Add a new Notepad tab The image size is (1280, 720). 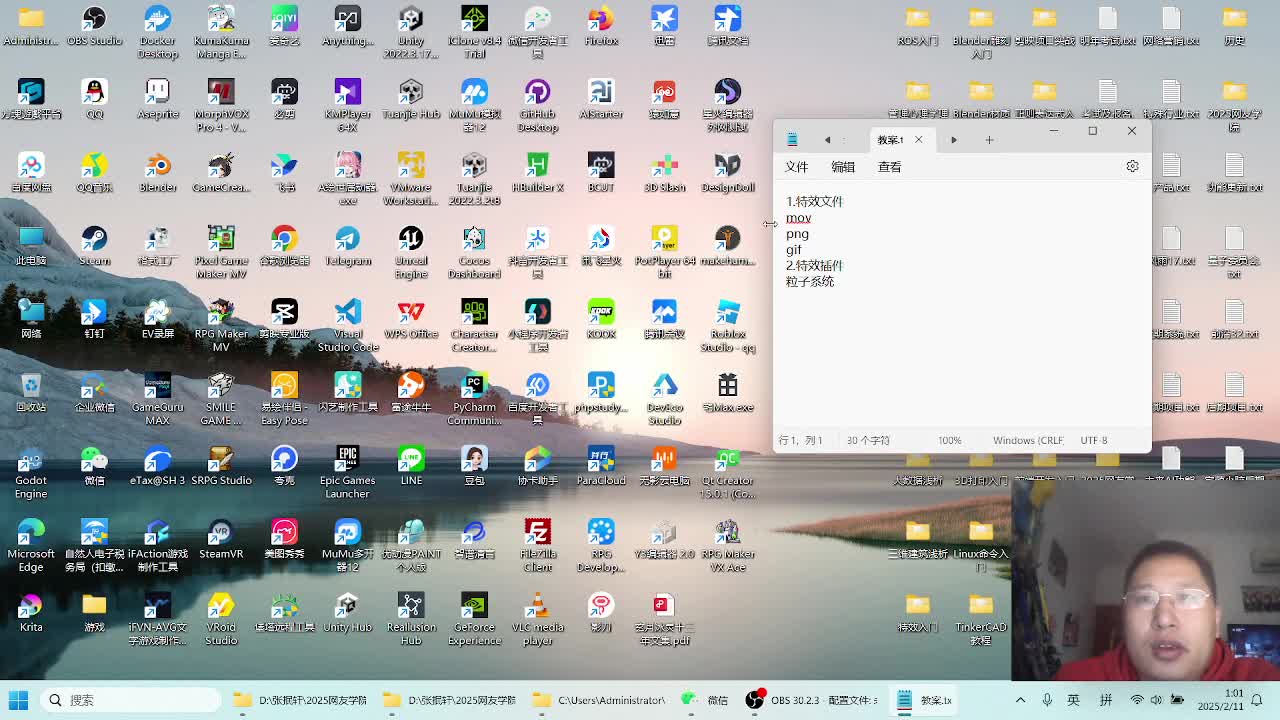[x=989, y=140]
